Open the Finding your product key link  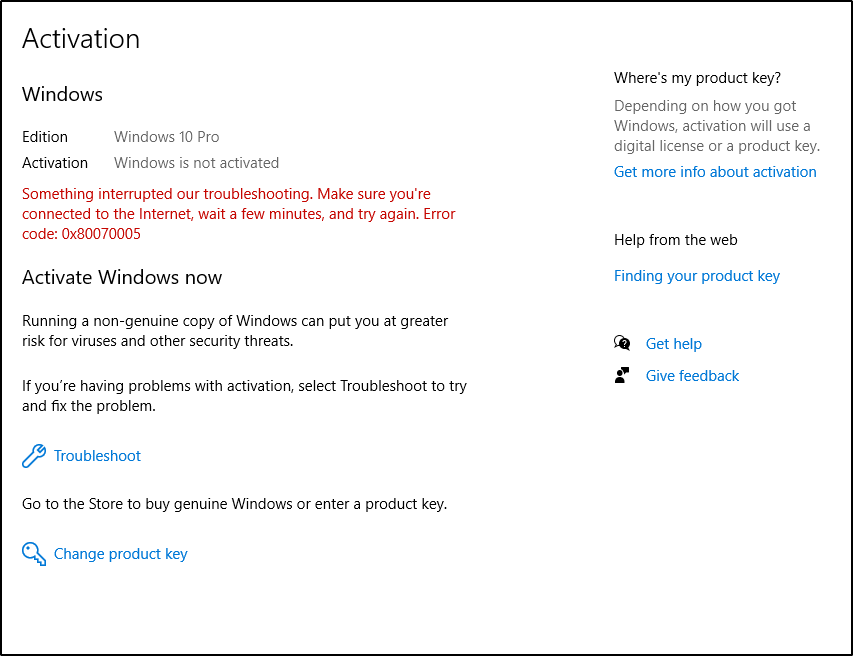[x=697, y=276]
